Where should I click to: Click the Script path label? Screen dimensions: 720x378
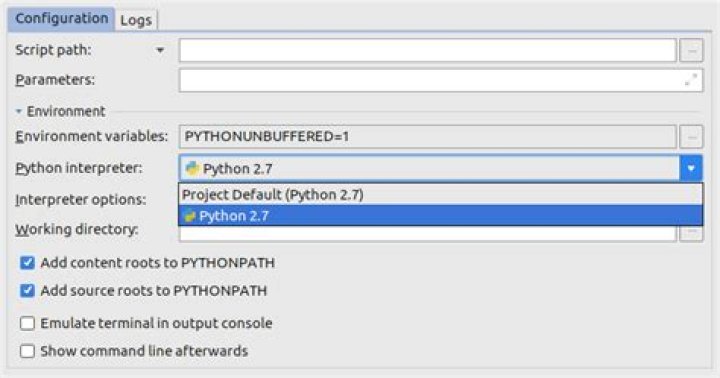tap(53, 50)
